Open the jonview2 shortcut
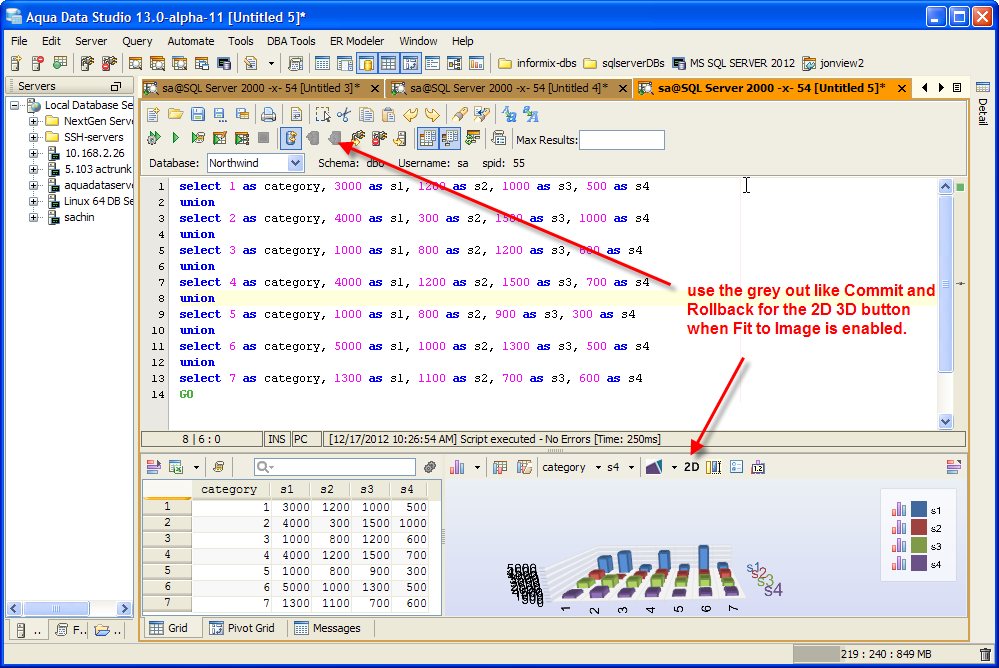 (x=833, y=63)
